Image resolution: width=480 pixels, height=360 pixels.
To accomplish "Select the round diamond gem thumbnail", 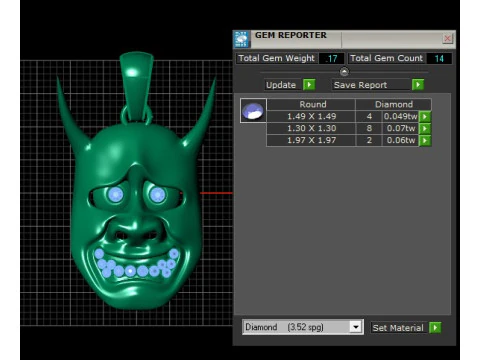I will click(x=253, y=111).
